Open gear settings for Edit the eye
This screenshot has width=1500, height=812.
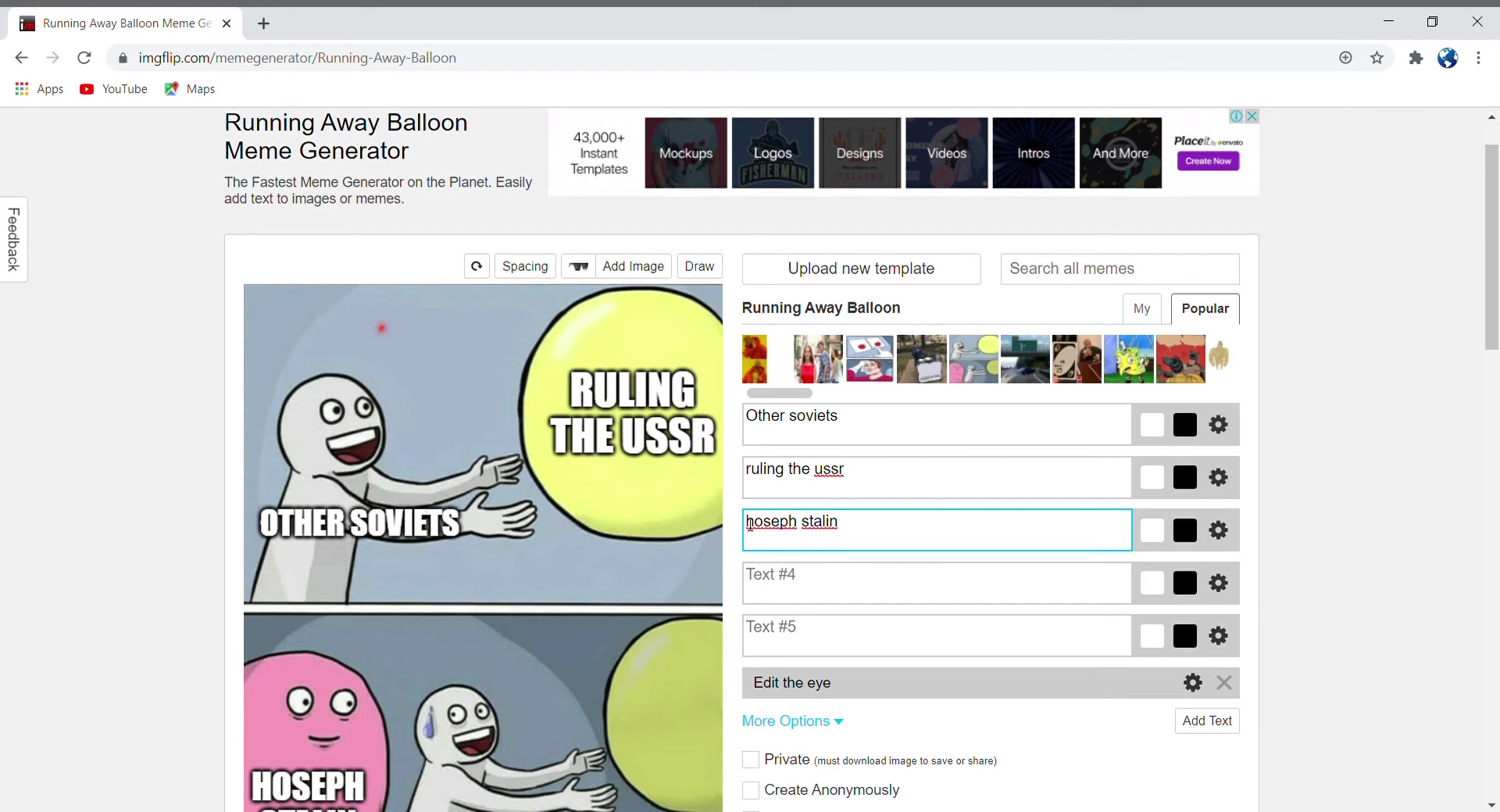(x=1192, y=682)
